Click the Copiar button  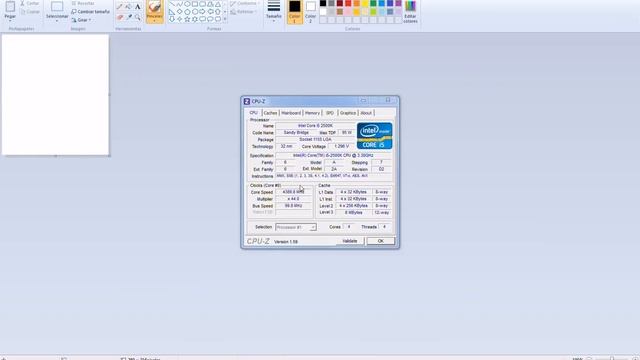coord(30,12)
